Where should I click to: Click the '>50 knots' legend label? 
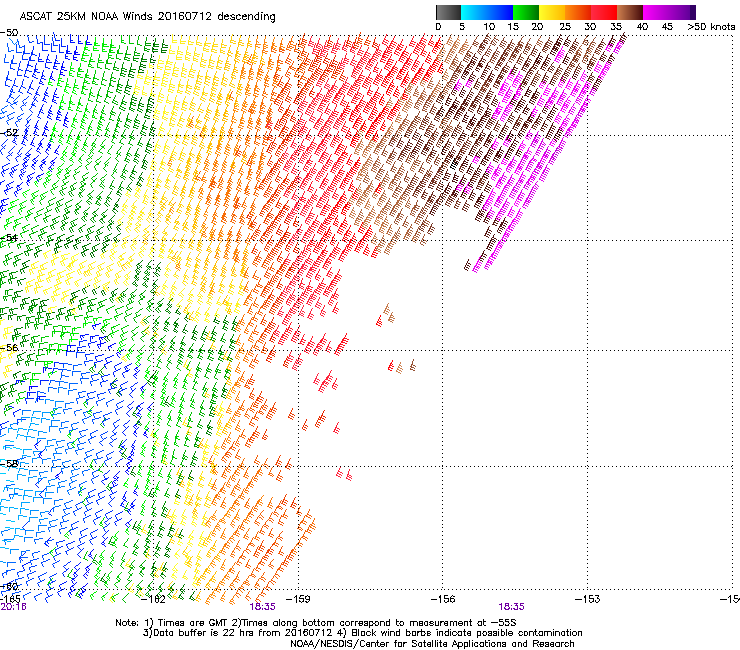pos(711,27)
